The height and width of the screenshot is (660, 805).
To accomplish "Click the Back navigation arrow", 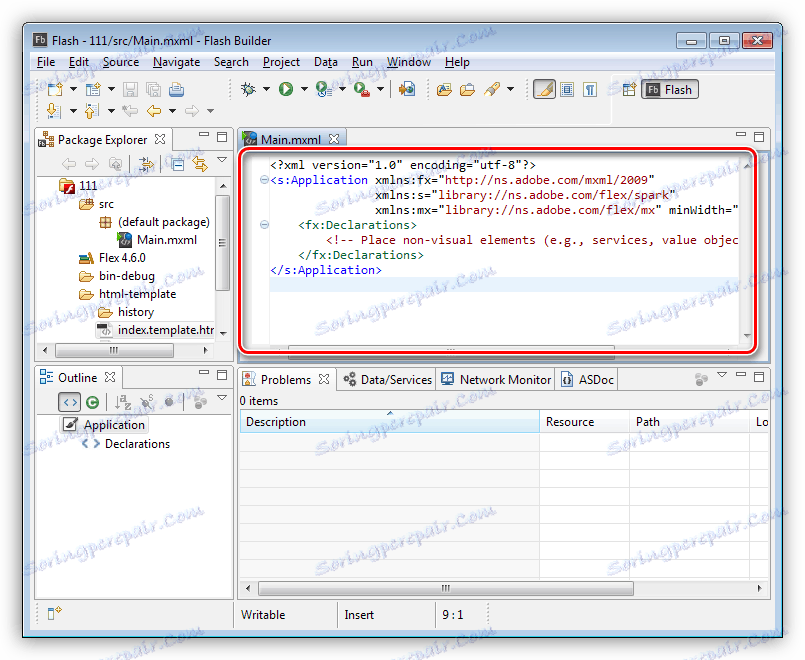I will [154, 111].
